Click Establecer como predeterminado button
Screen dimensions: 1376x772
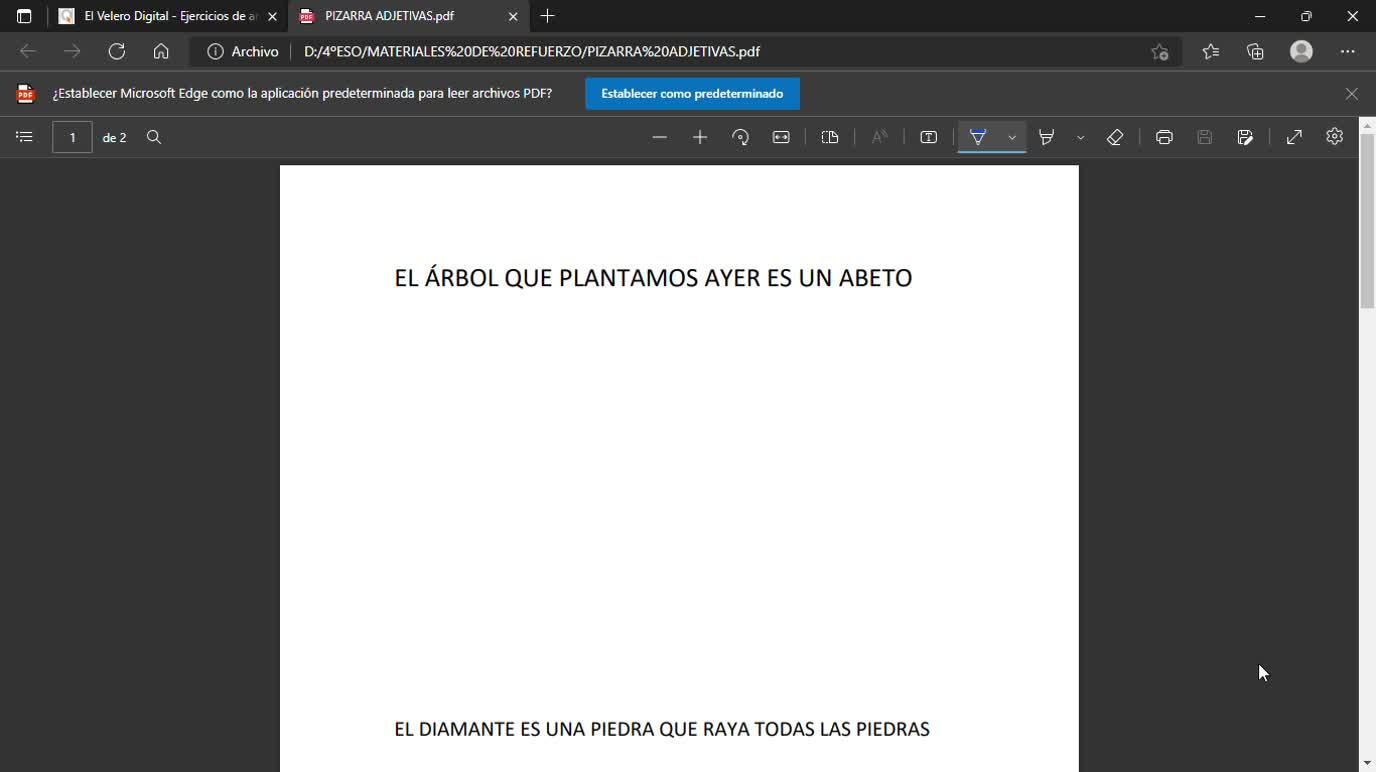coord(692,94)
